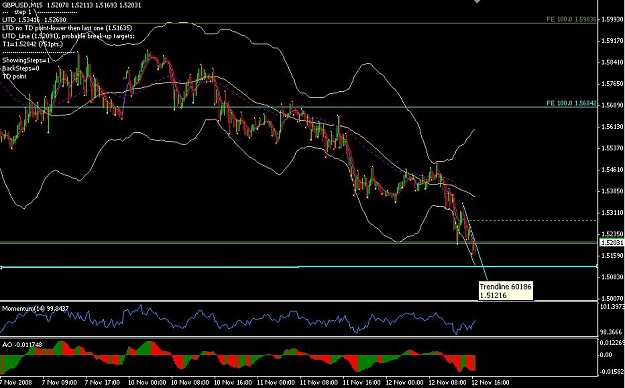This screenshot has width=625, height=388.
Task: Click the '7 Nov 17:00' time axis label
Action: coord(102,382)
